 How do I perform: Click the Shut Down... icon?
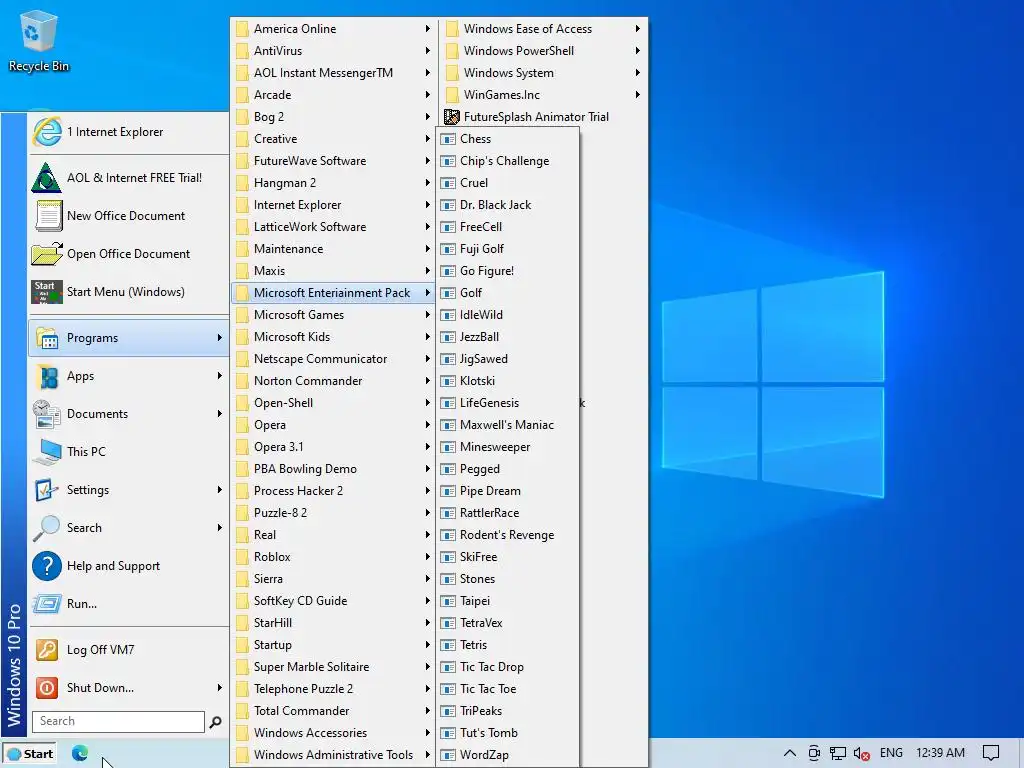click(46, 688)
